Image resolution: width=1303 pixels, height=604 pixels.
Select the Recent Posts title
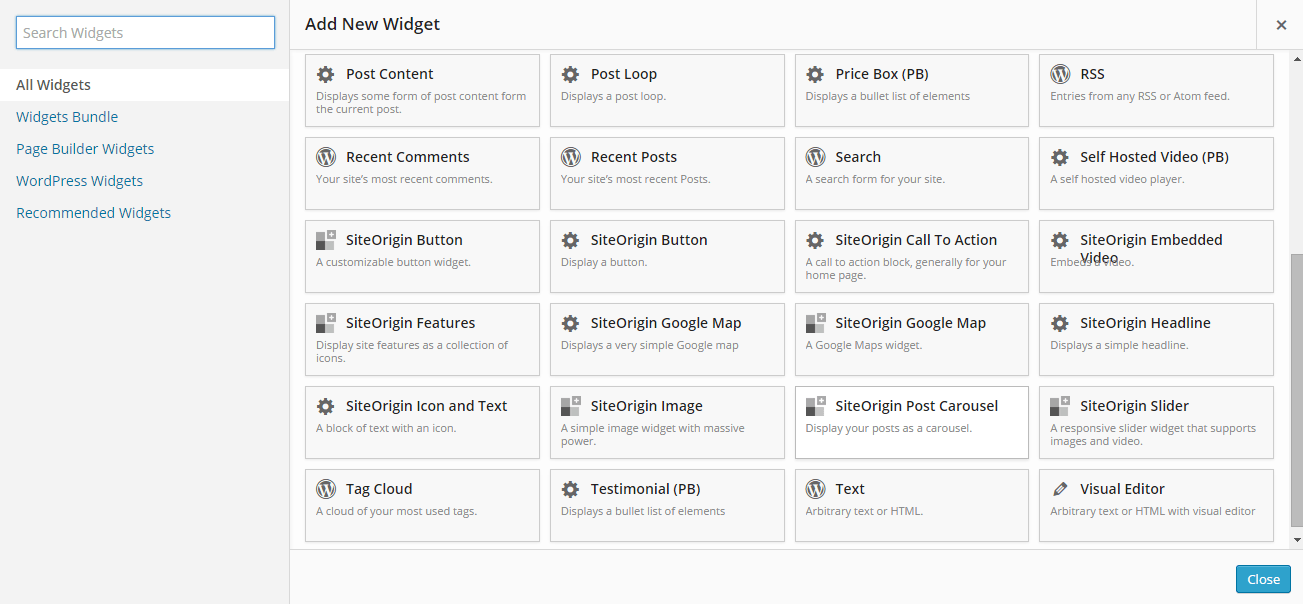[x=634, y=157]
